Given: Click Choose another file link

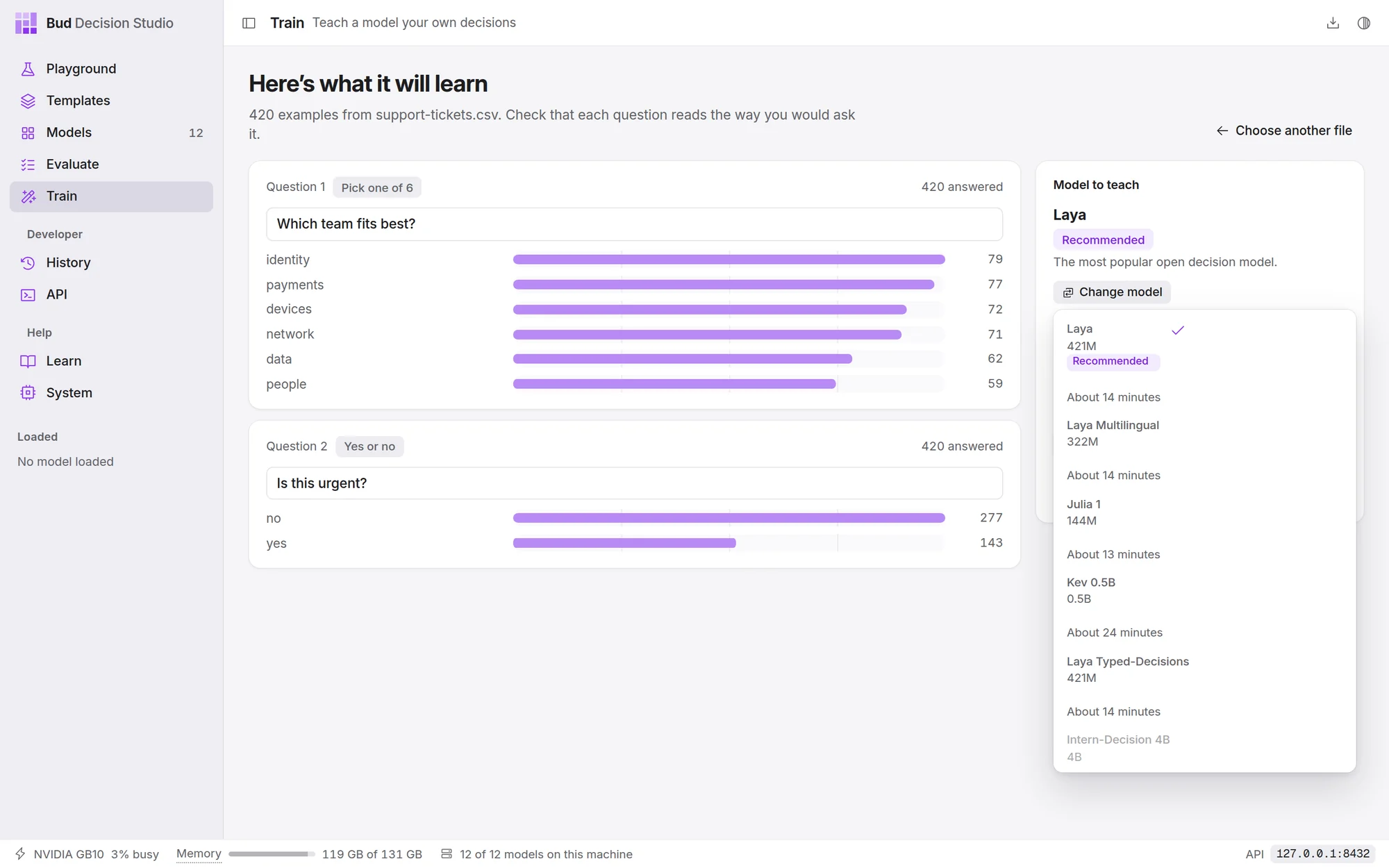Looking at the screenshot, I should click(1284, 131).
